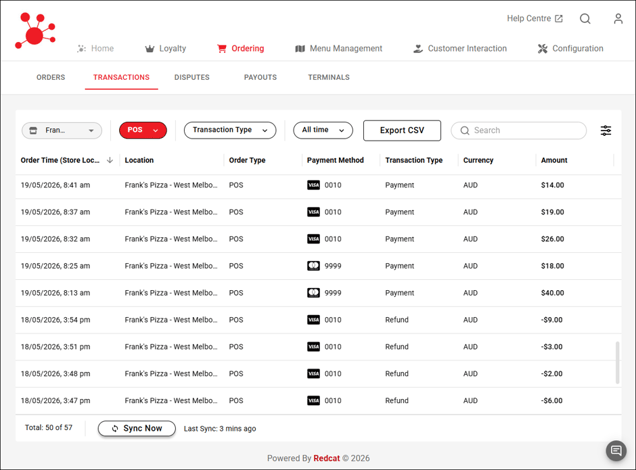This screenshot has width=636, height=470.
Task: Click sort arrow on Order Time column
Action: [110, 160]
